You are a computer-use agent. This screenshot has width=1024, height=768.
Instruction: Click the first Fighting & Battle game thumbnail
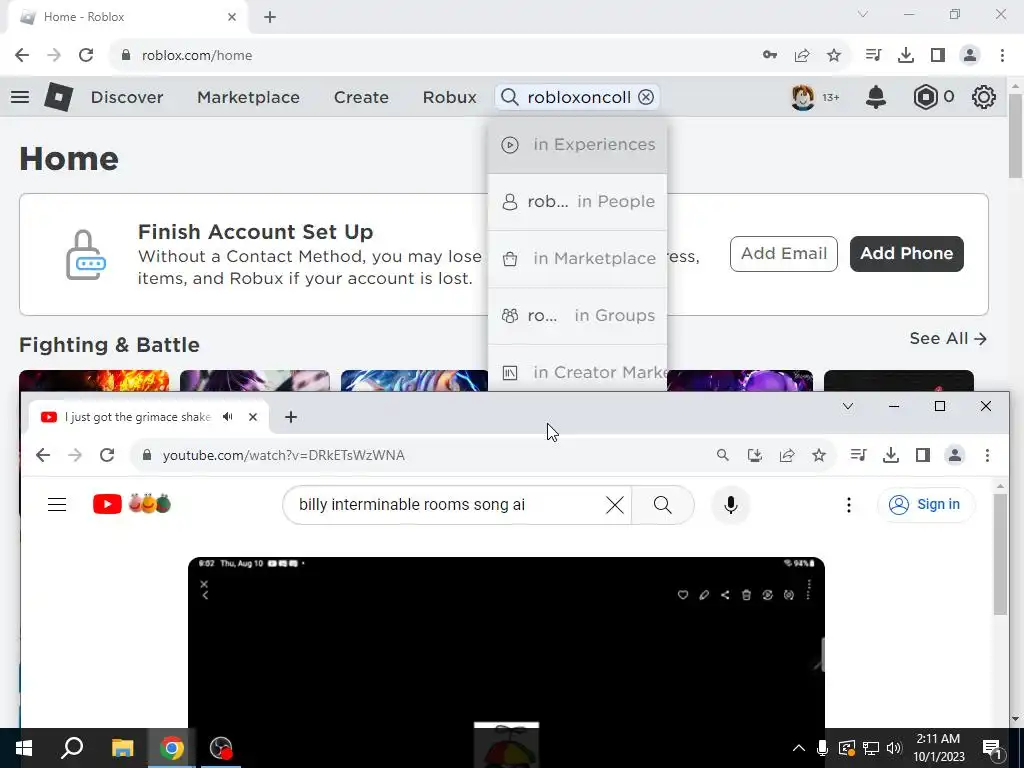click(x=94, y=381)
